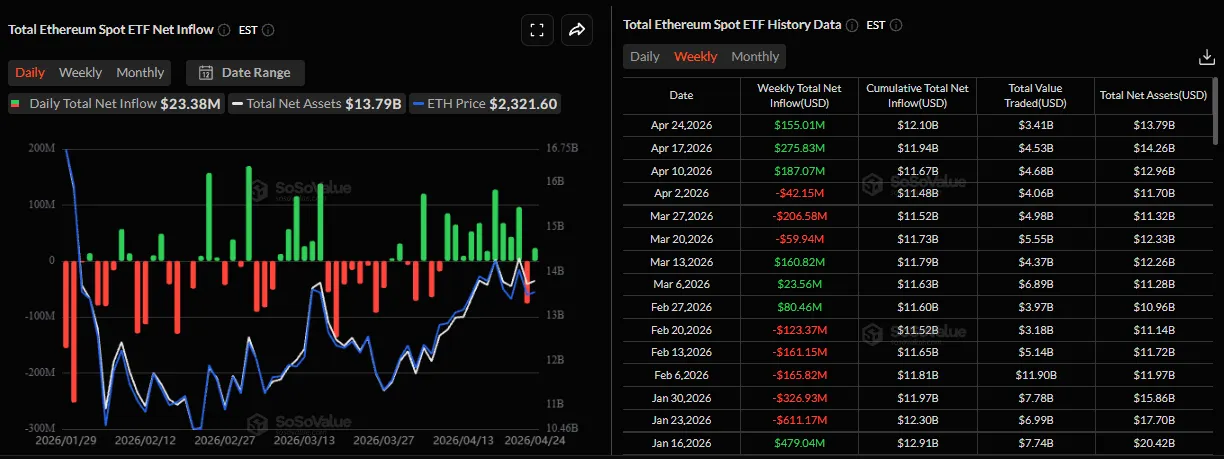Click the Apr 24,2026 table row date
Image resolution: width=1224 pixels, height=459 pixels.
click(x=681, y=125)
